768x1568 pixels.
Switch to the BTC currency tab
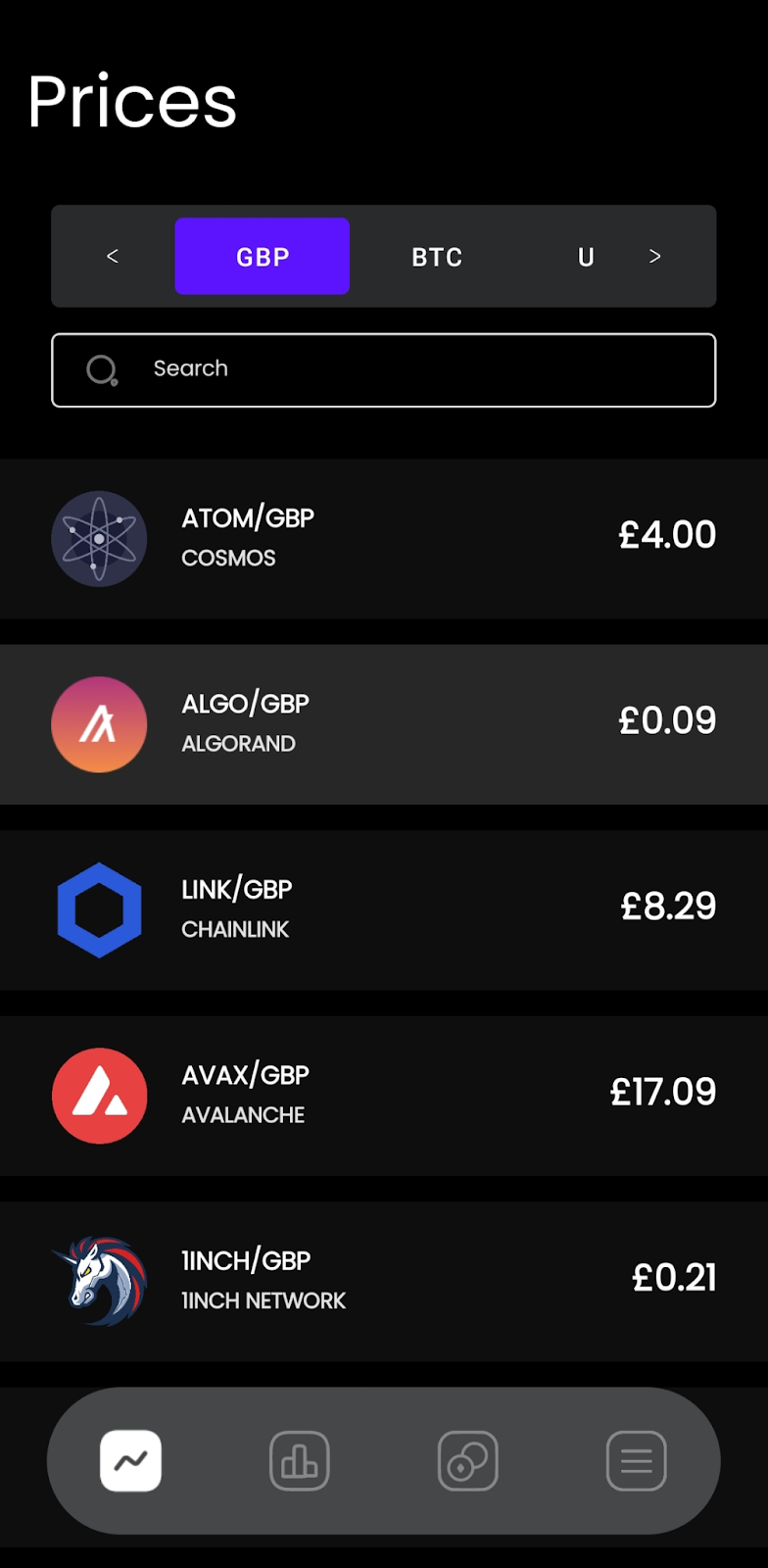[437, 257]
